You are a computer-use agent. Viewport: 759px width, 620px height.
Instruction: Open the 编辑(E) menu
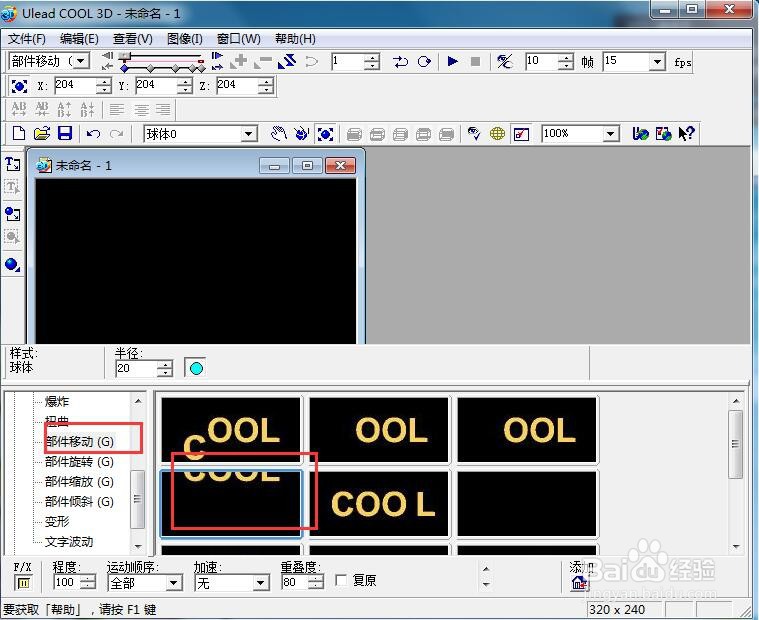(x=79, y=39)
